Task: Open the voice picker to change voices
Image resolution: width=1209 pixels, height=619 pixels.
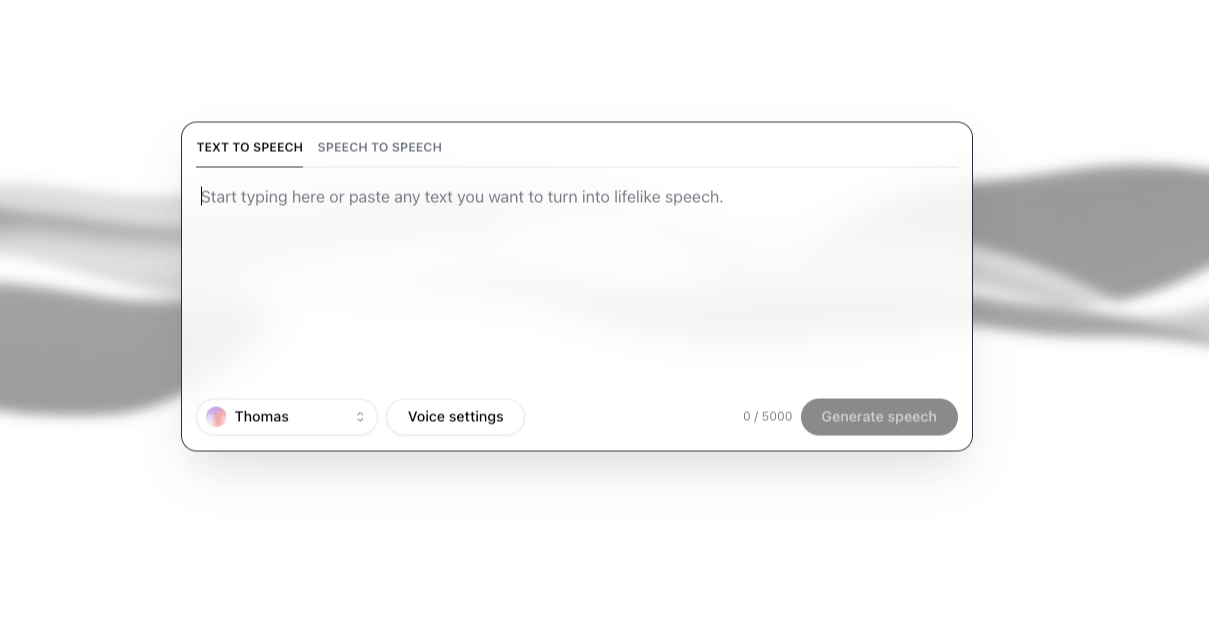Action: [x=286, y=416]
